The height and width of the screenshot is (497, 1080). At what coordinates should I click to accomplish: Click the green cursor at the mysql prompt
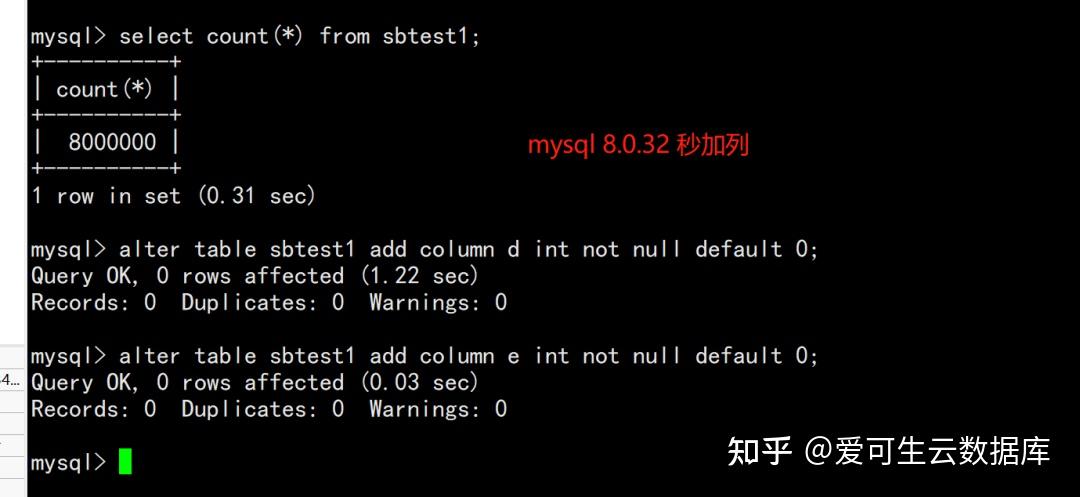pos(125,461)
